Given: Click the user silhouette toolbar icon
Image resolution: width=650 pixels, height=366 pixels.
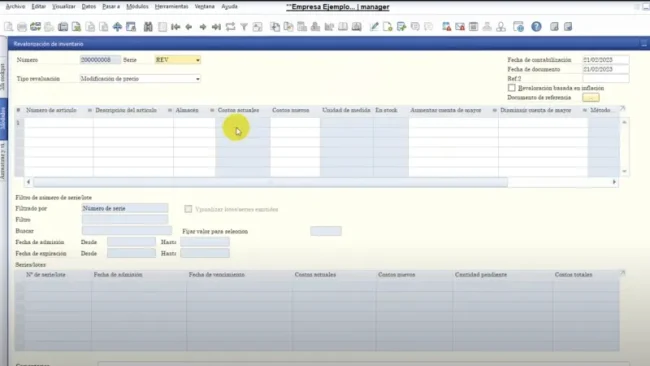Looking at the screenshot, I should [x=501, y=27].
